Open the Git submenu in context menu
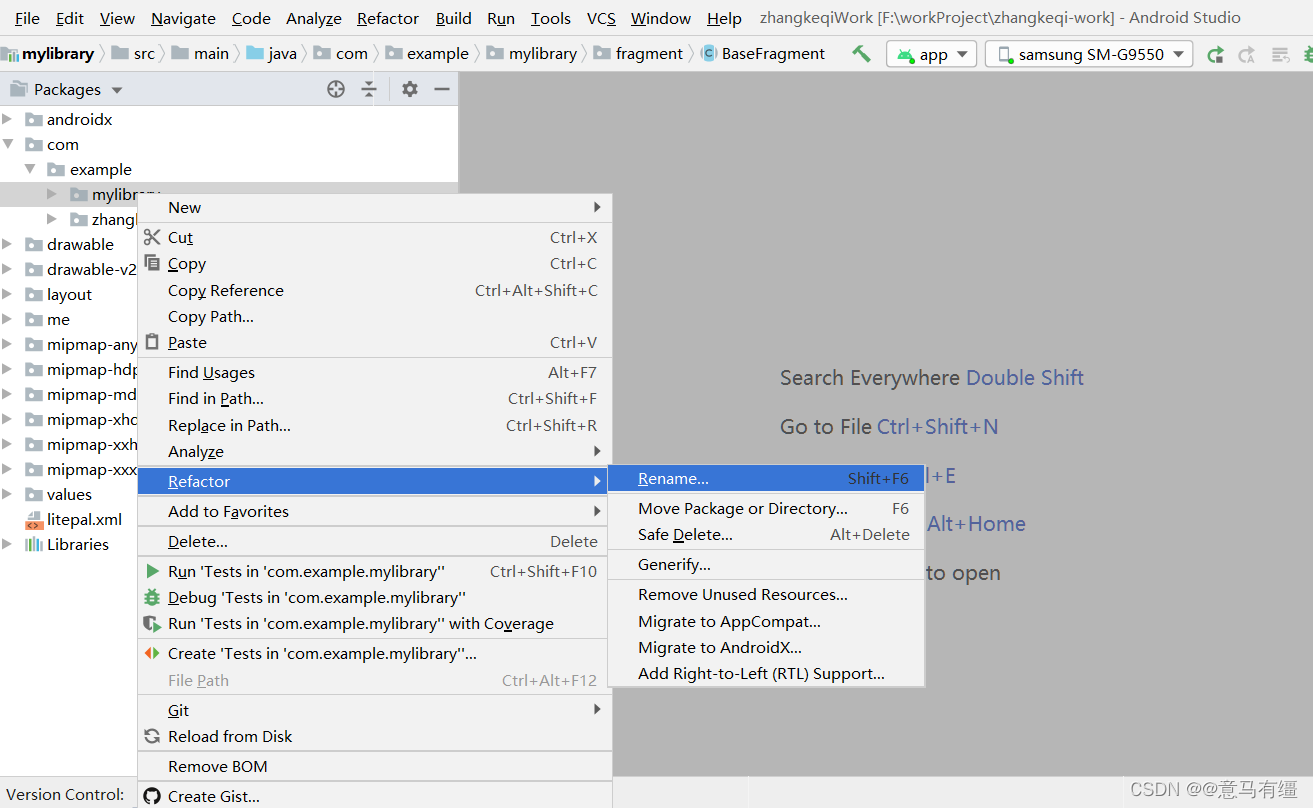1313x808 pixels. pyautogui.click(x=374, y=710)
